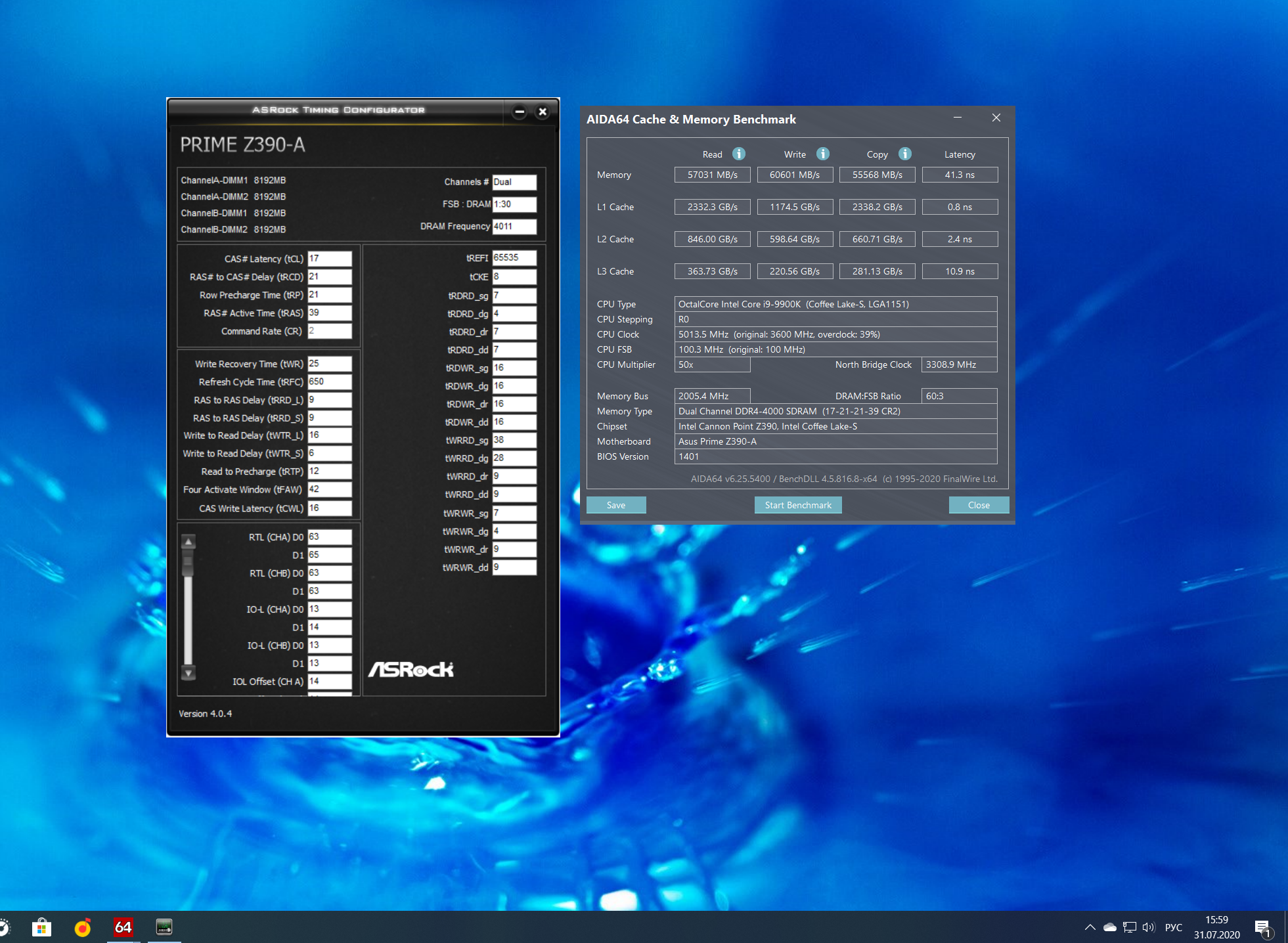The height and width of the screenshot is (943, 1288).
Task: Open the volume control in system tray
Action: coord(1148,927)
